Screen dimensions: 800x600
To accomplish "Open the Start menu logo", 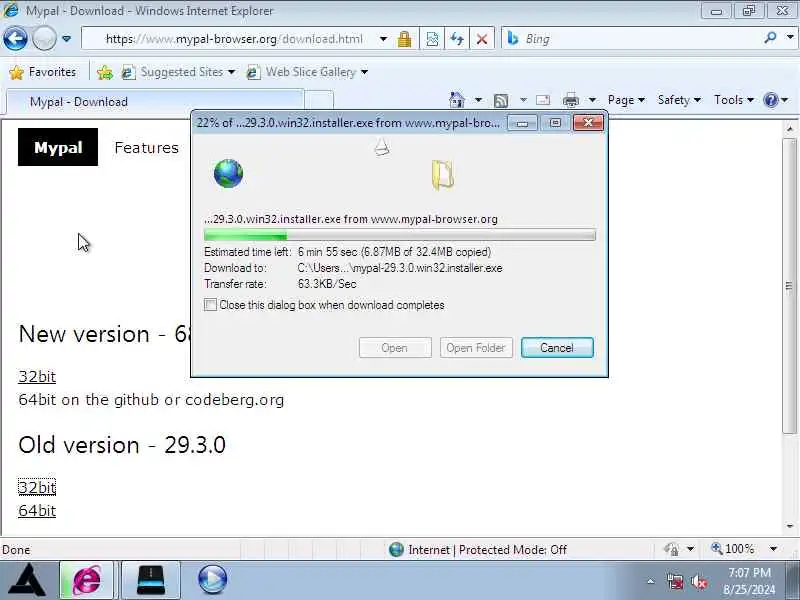I will coord(27,580).
